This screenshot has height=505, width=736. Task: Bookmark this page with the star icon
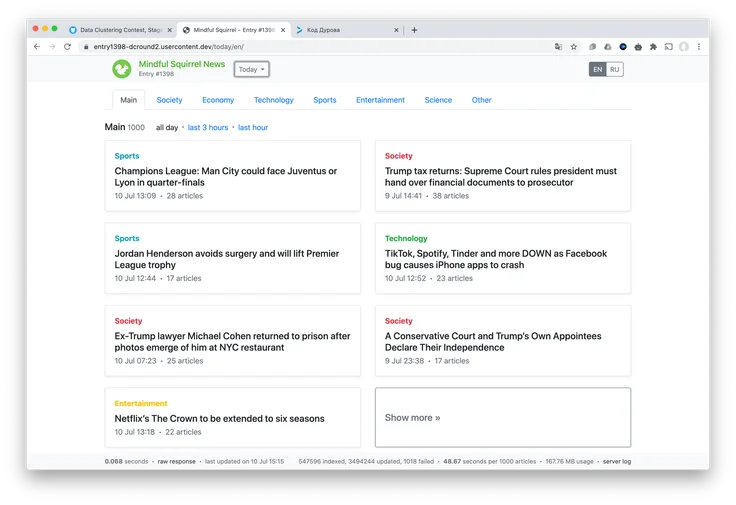click(574, 46)
